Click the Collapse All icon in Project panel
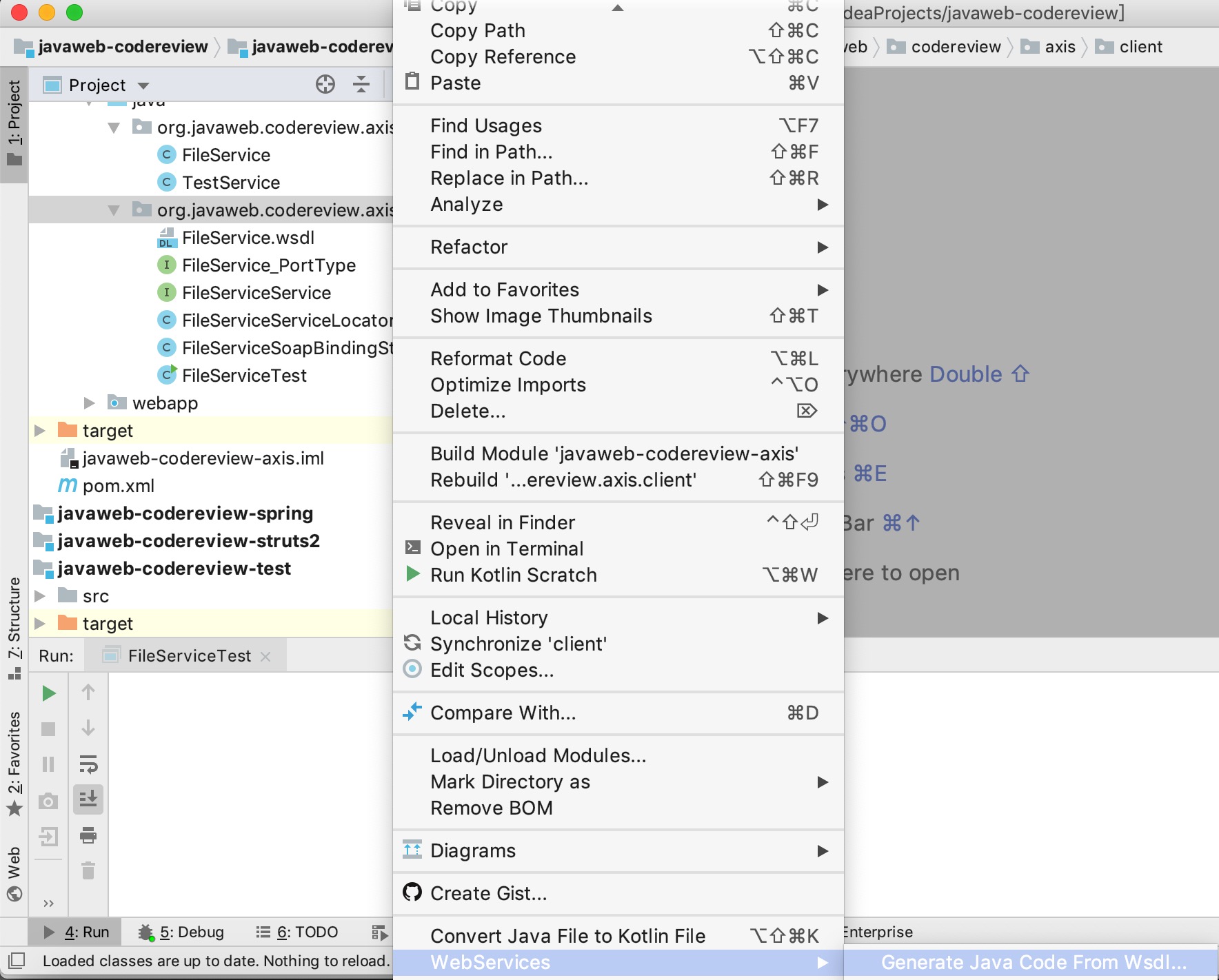The width and height of the screenshot is (1219, 980). tap(361, 85)
